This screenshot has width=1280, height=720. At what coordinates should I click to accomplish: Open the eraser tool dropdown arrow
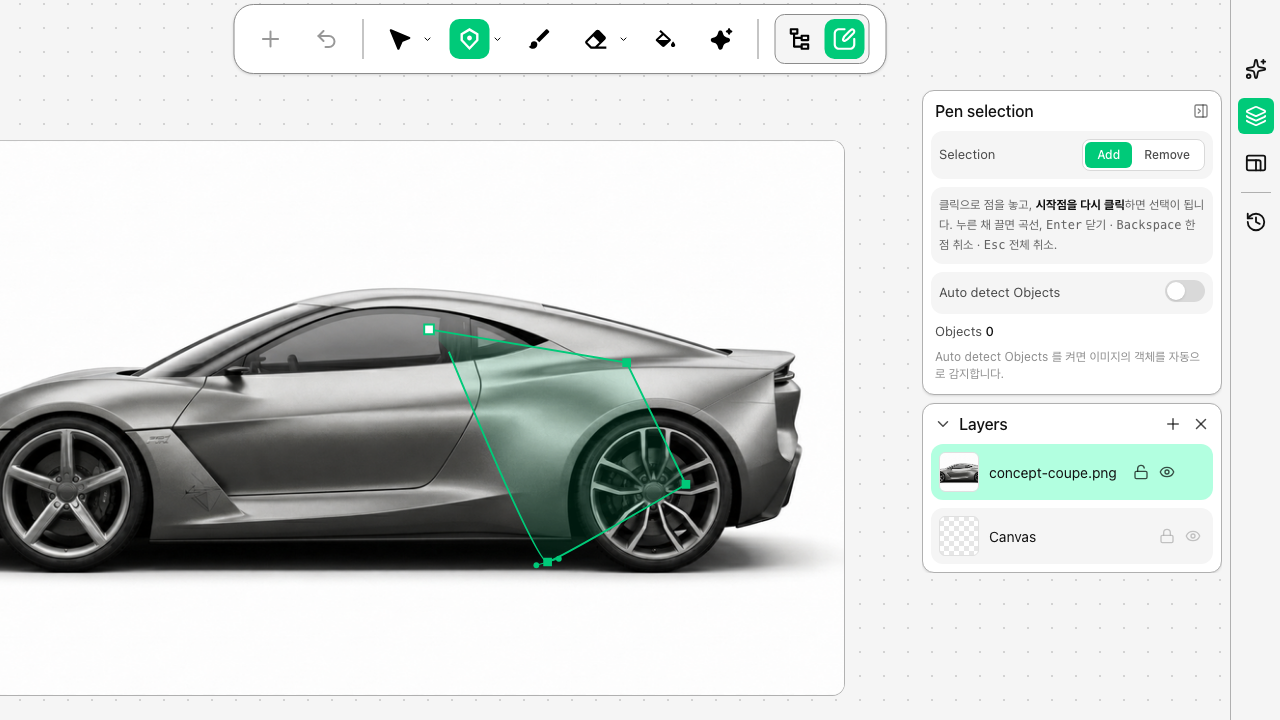(623, 39)
